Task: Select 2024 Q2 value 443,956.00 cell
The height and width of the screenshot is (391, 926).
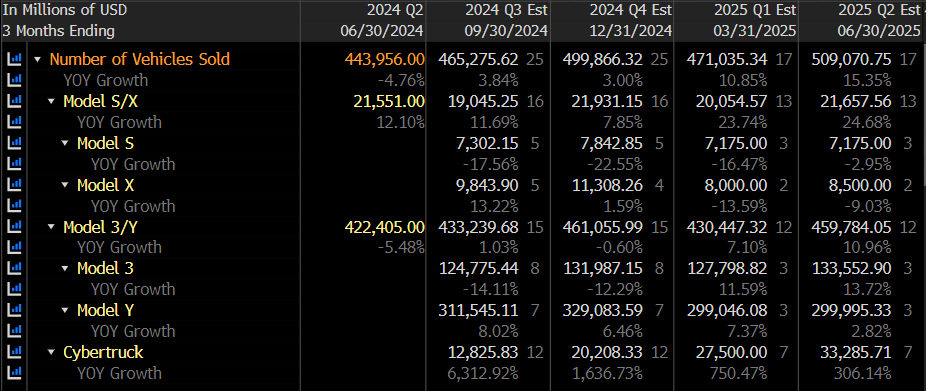Action: tap(384, 59)
